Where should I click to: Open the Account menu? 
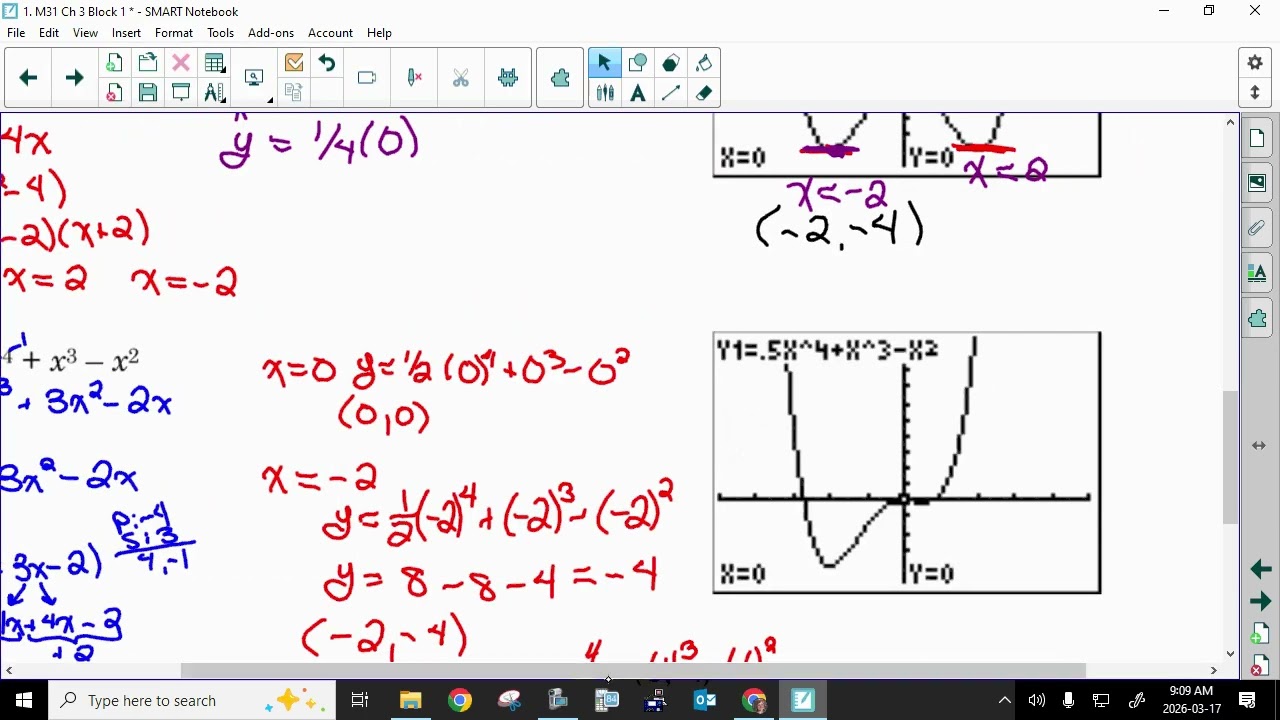click(x=330, y=33)
